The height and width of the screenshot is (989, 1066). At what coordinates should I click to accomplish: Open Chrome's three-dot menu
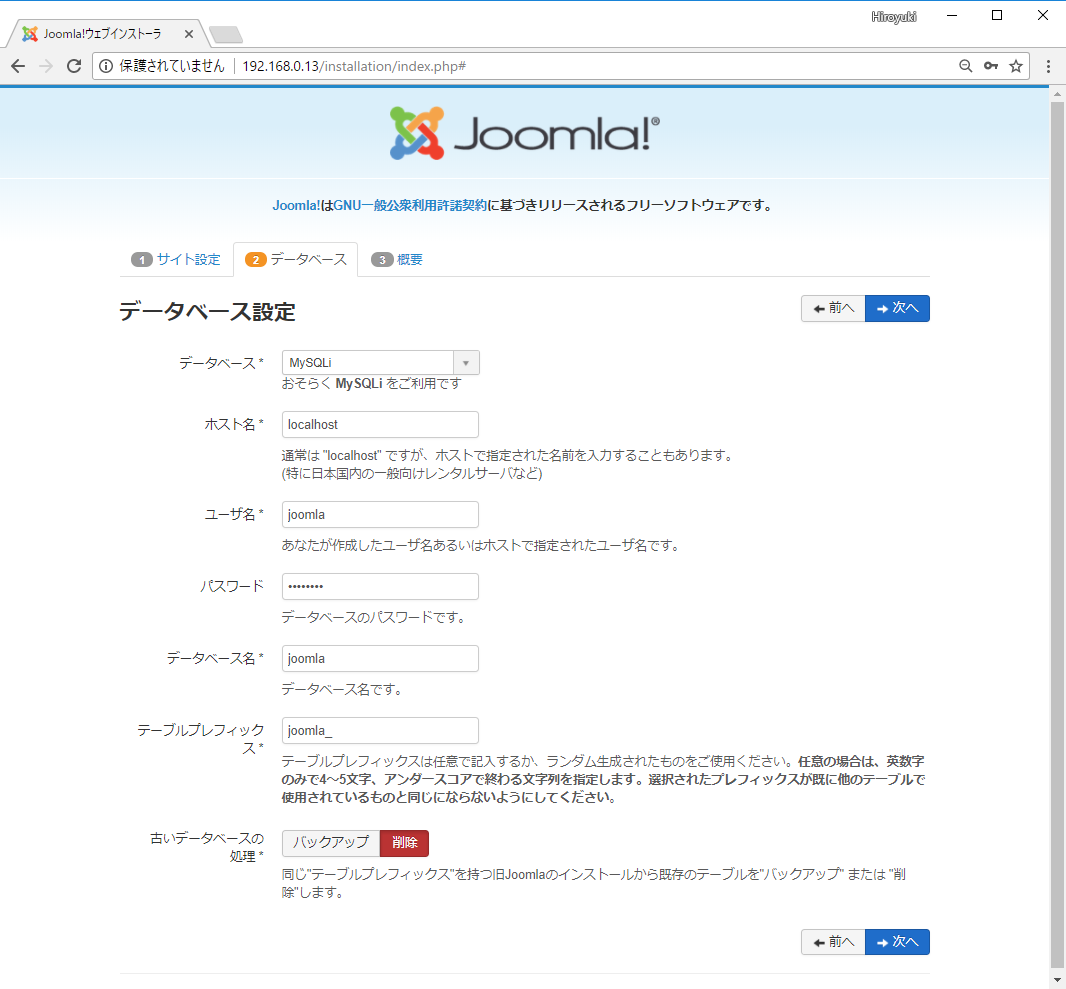tap(1048, 66)
